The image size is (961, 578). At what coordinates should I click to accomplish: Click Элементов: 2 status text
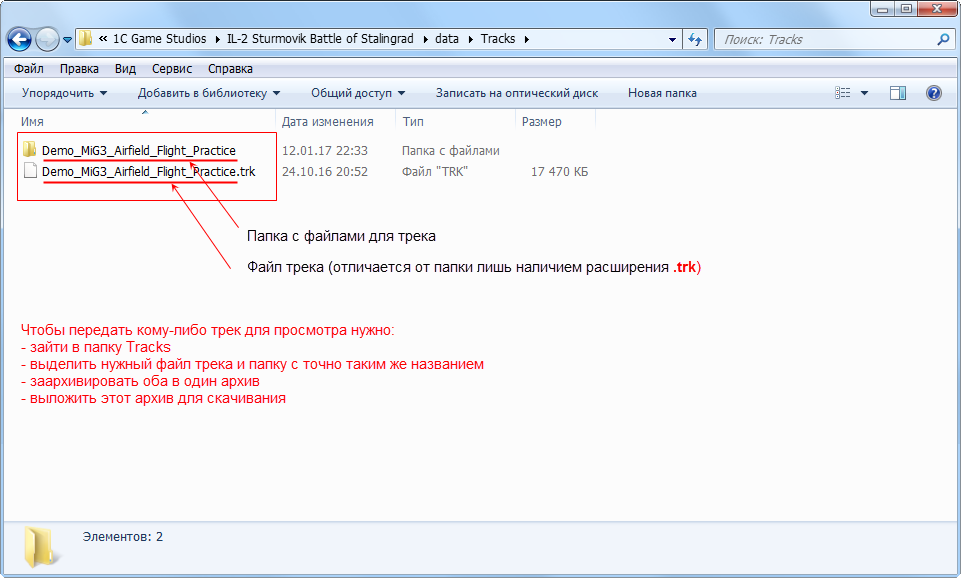(x=123, y=537)
